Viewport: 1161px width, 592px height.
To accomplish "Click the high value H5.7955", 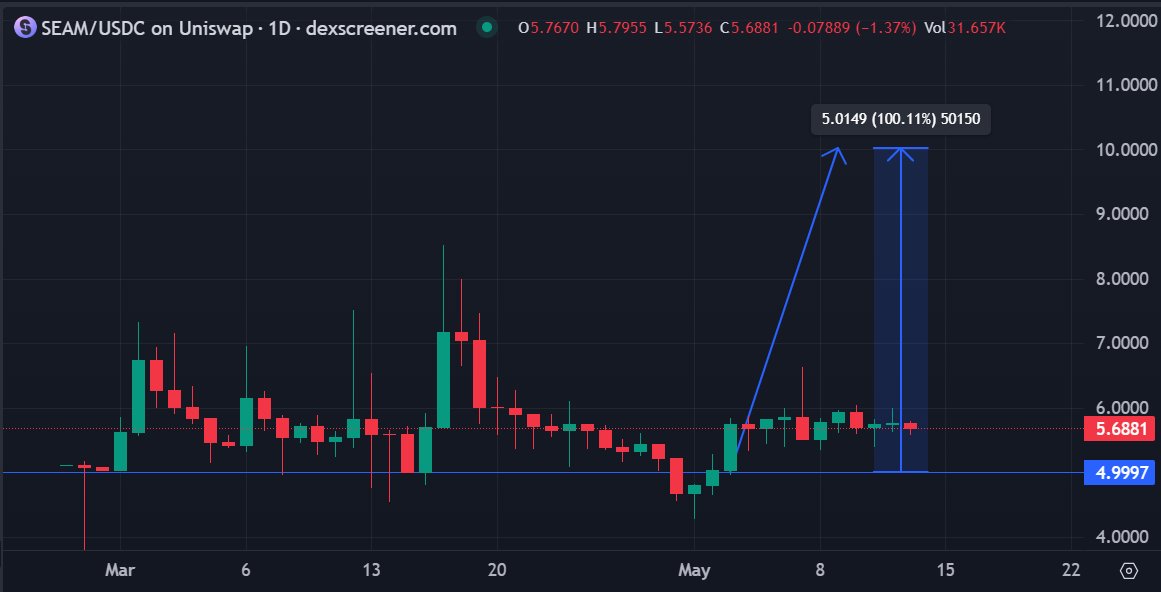I will (x=616, y=29).
